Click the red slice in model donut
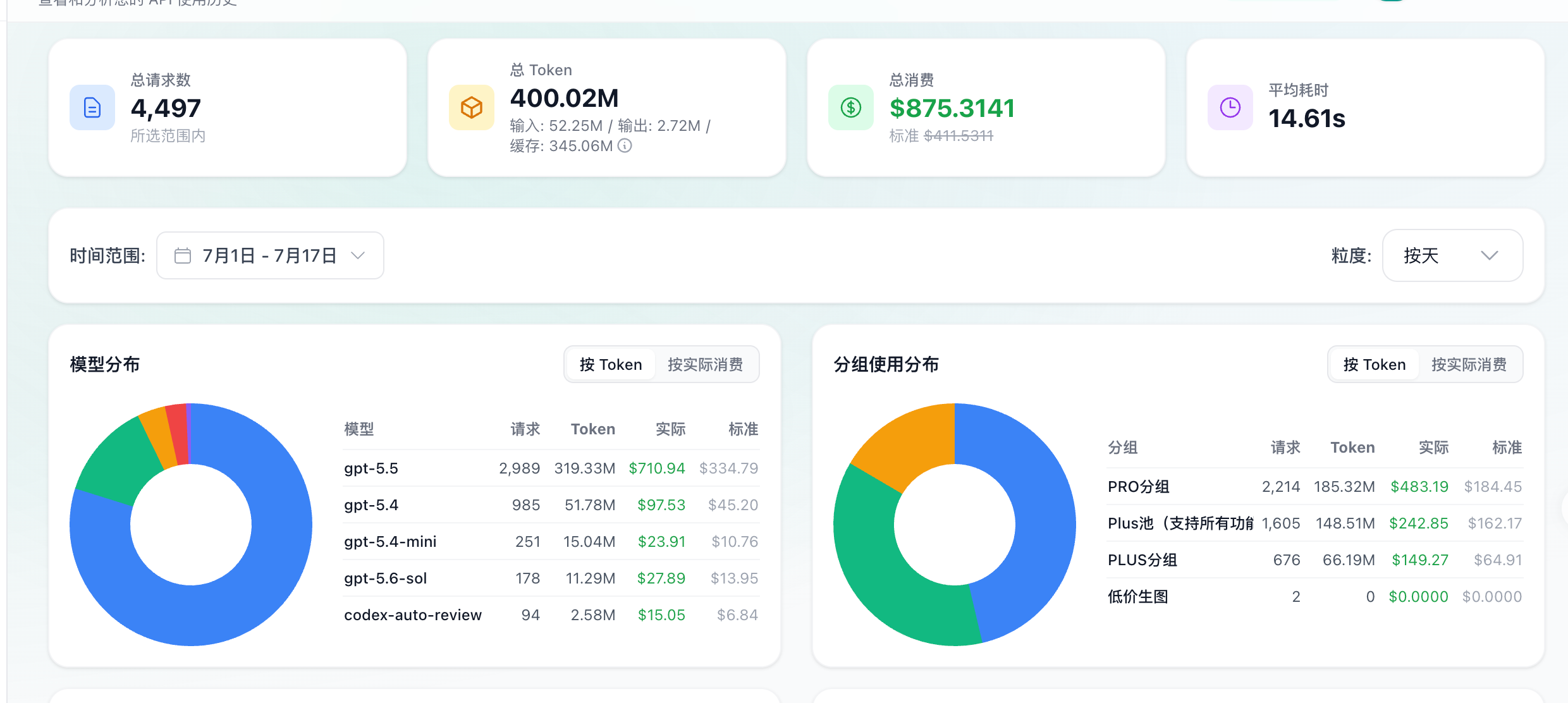Screen dimensions: 1568x703 [x=178, y=435]
